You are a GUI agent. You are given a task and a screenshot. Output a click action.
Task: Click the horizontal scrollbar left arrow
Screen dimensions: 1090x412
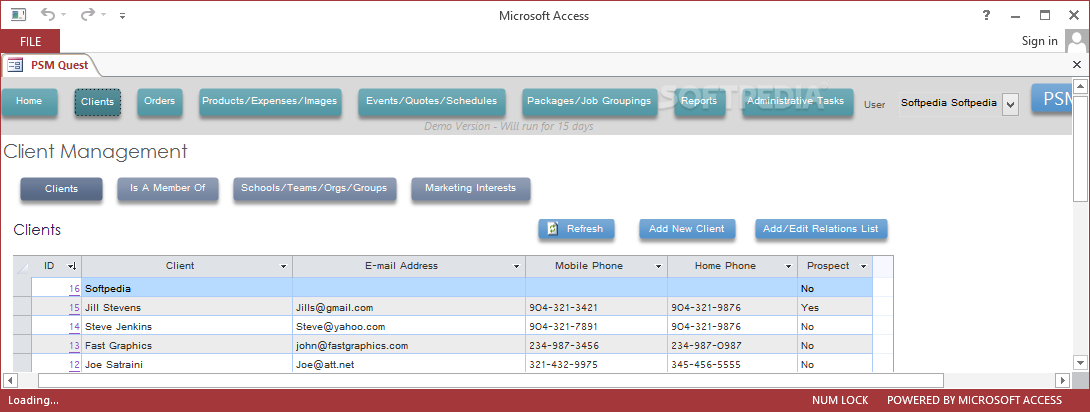point(10,380)
